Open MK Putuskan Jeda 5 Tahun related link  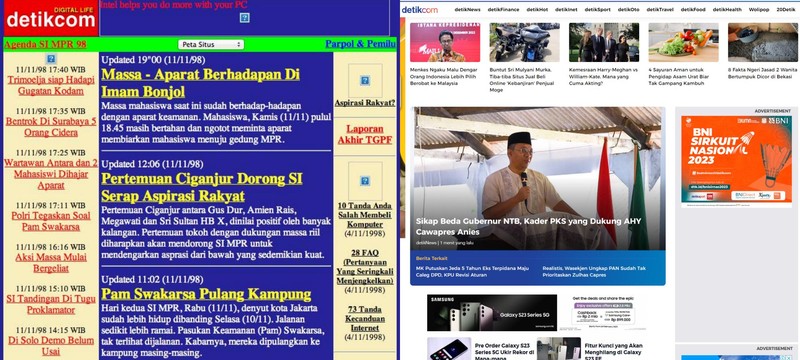pyautogui.click(x=472, y=271)
